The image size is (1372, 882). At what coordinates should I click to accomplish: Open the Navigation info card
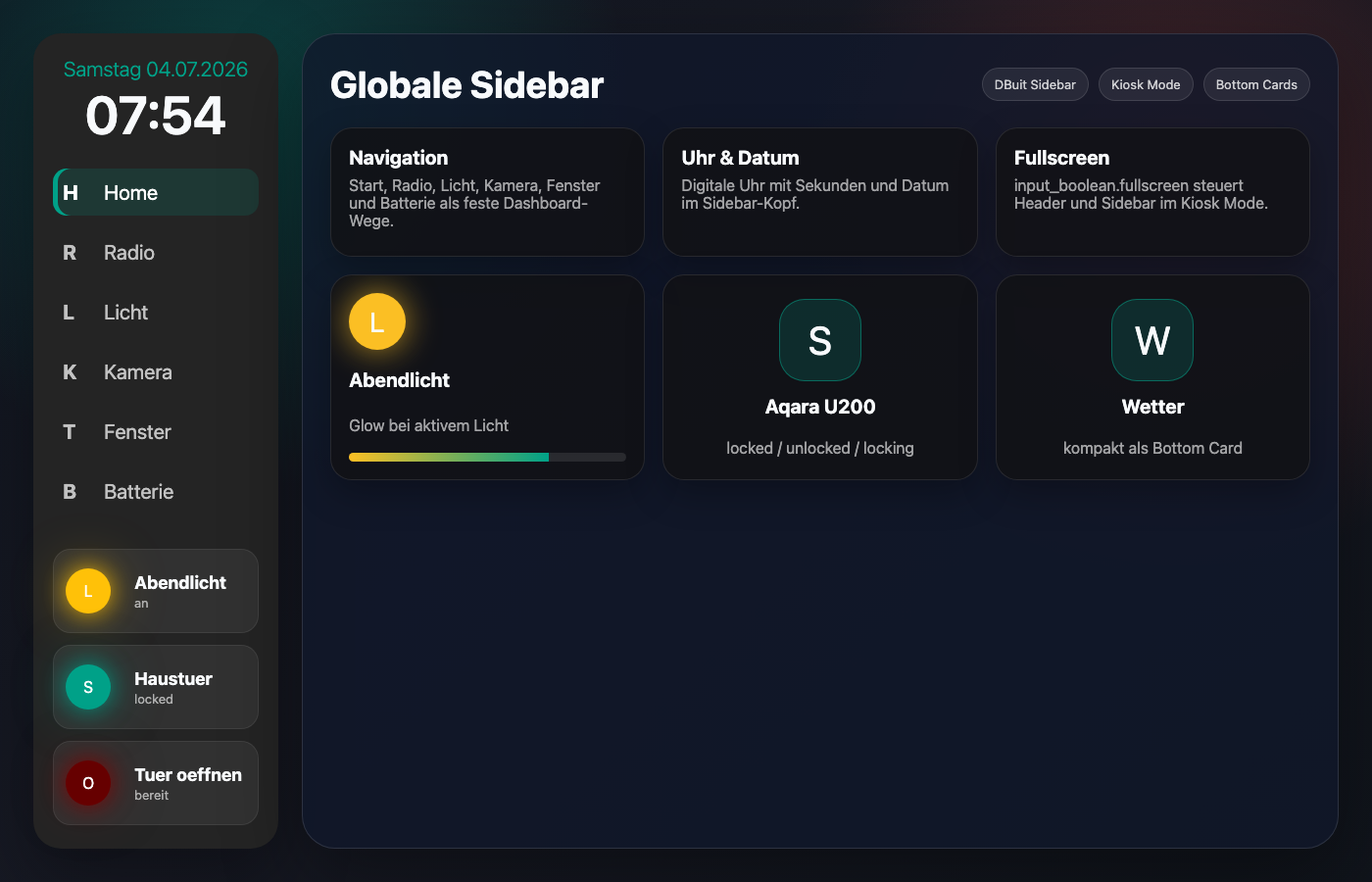[487, 192]
